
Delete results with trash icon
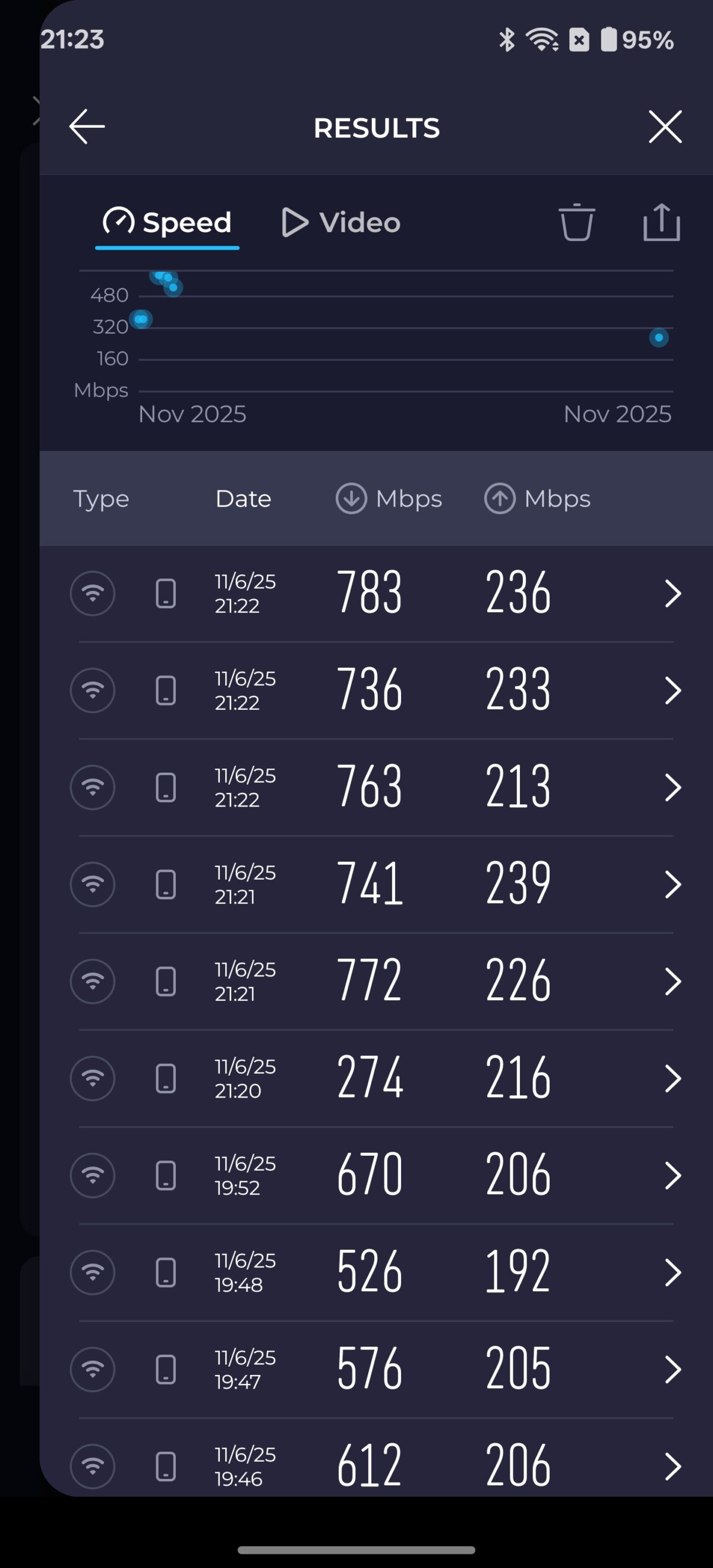tap(576, 223)
